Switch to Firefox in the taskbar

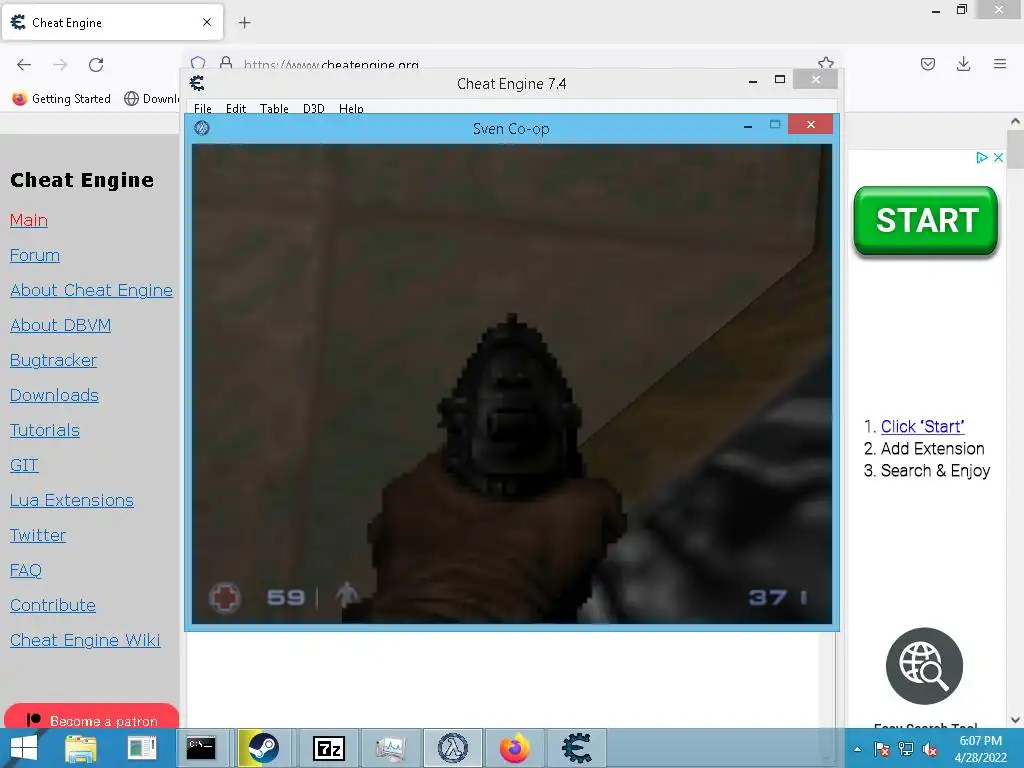point(515,748)
